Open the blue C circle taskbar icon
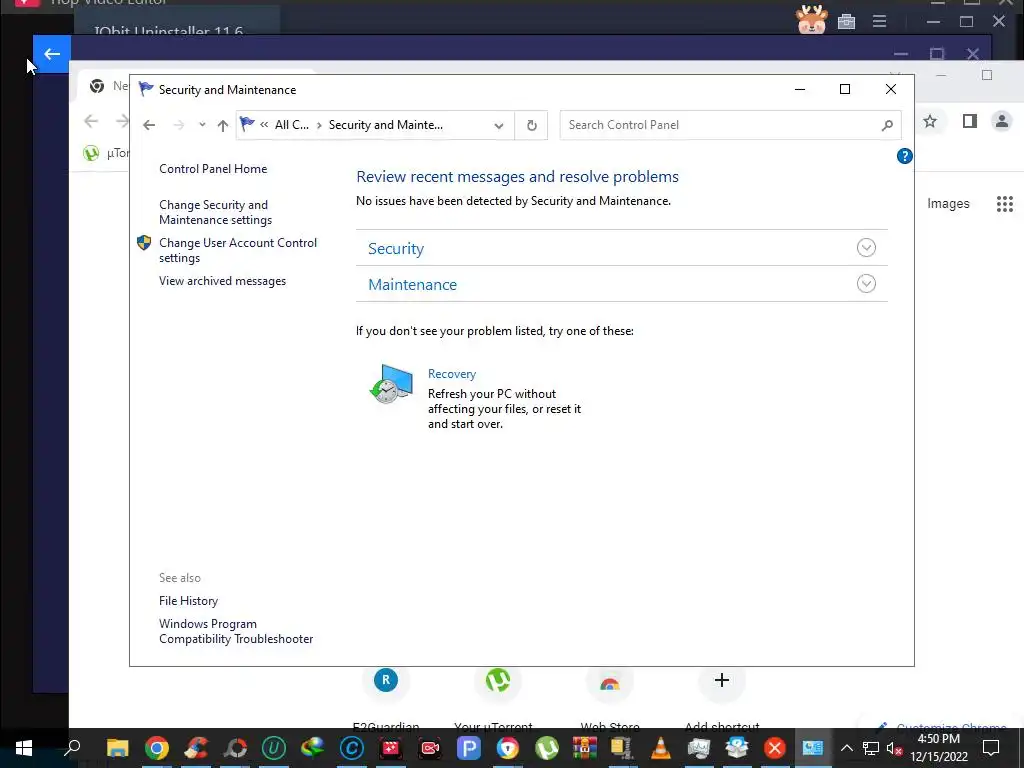 coord(351,748)
